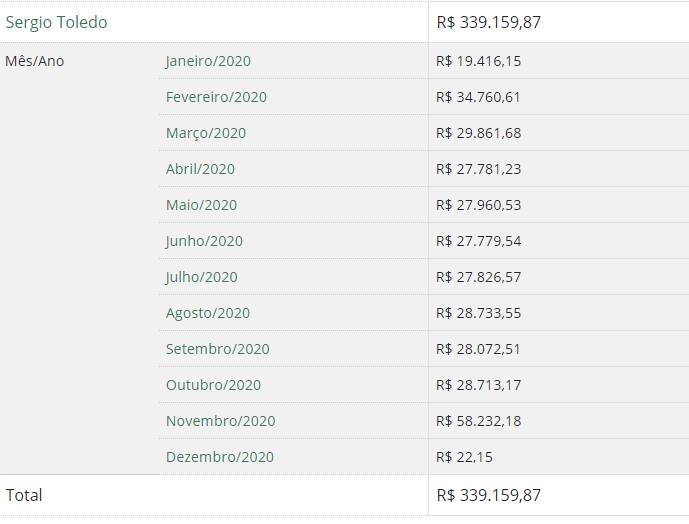Click the Novembro value R$ 58.232,18
This screenshot has width=689, height=524.
click(x=479, y=421)
